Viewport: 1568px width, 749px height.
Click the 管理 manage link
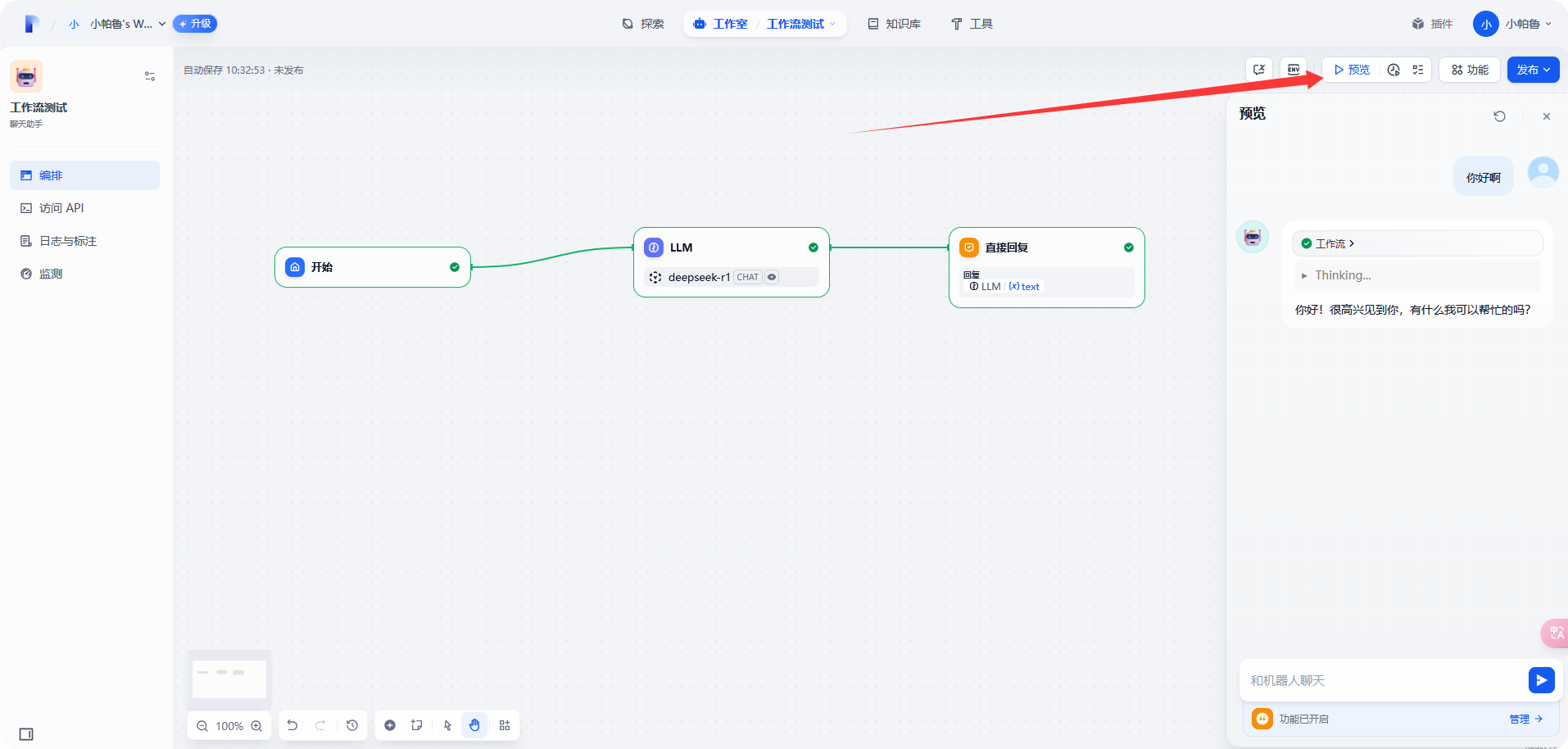(1525, 719)
